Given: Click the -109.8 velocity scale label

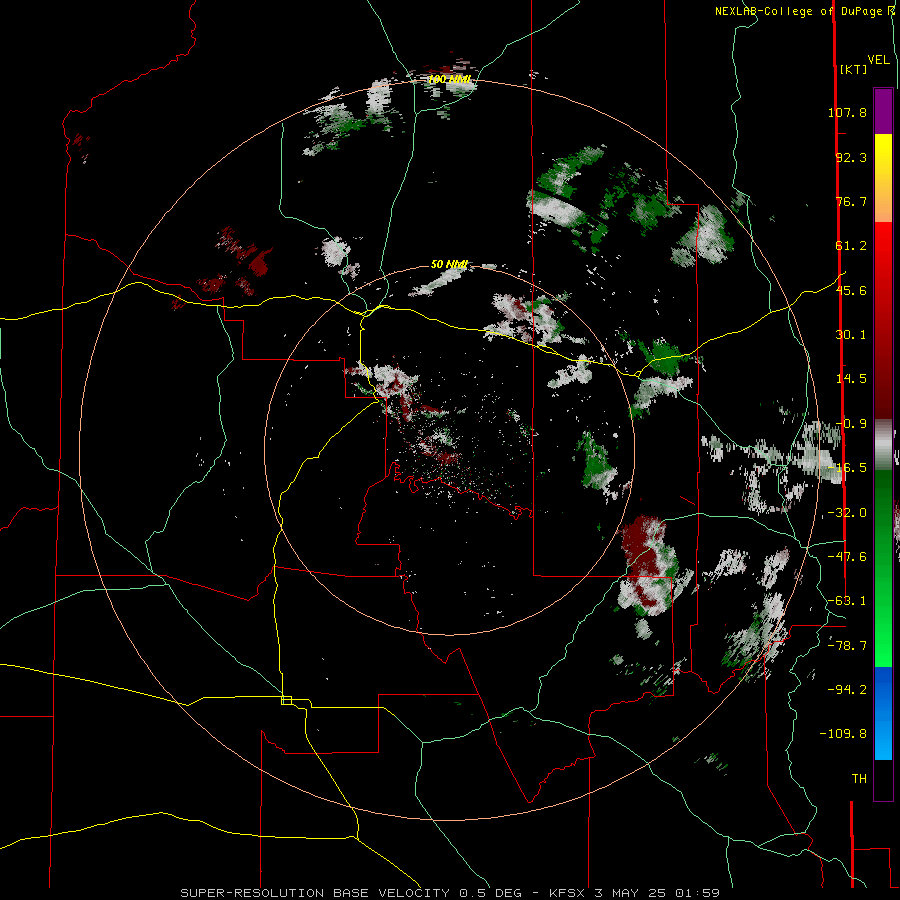Looking at the screenshot, I should point(843,734).
